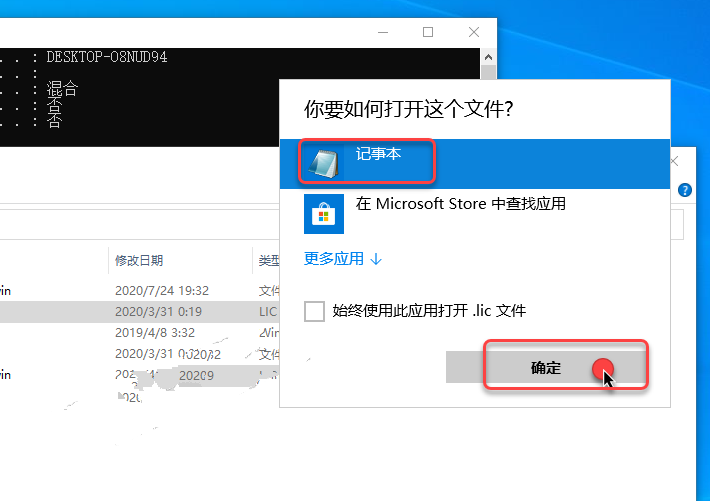This screenshot has width=710, height=501.
Task: Select the LIC file row dated 2020/3/31 0:19
Action: pos(139,312)
